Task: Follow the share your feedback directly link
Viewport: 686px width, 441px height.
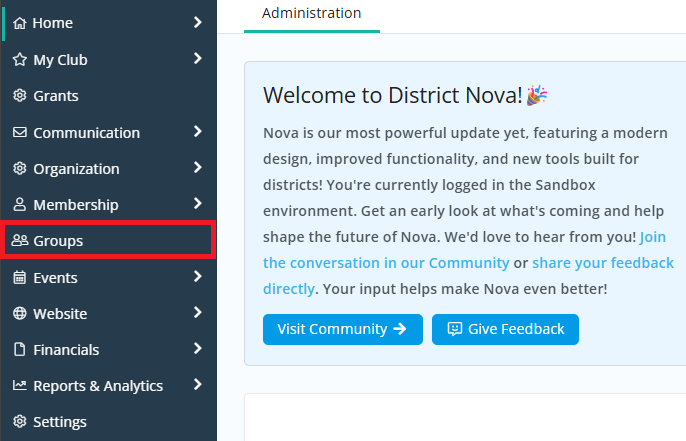Action: [603, 263]
